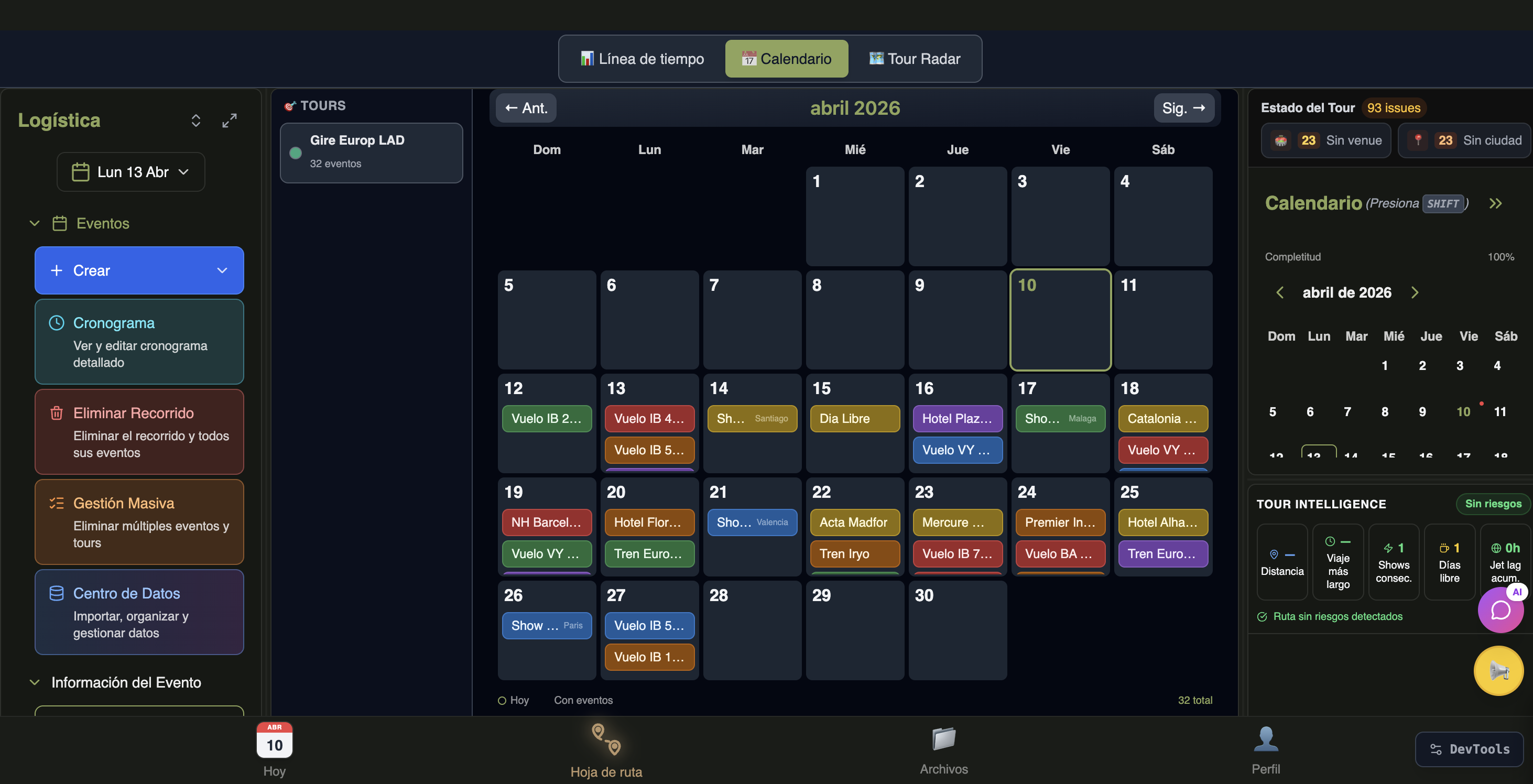
Task: Open Vuelo IB event on day 12
Action: click(546, 419)
